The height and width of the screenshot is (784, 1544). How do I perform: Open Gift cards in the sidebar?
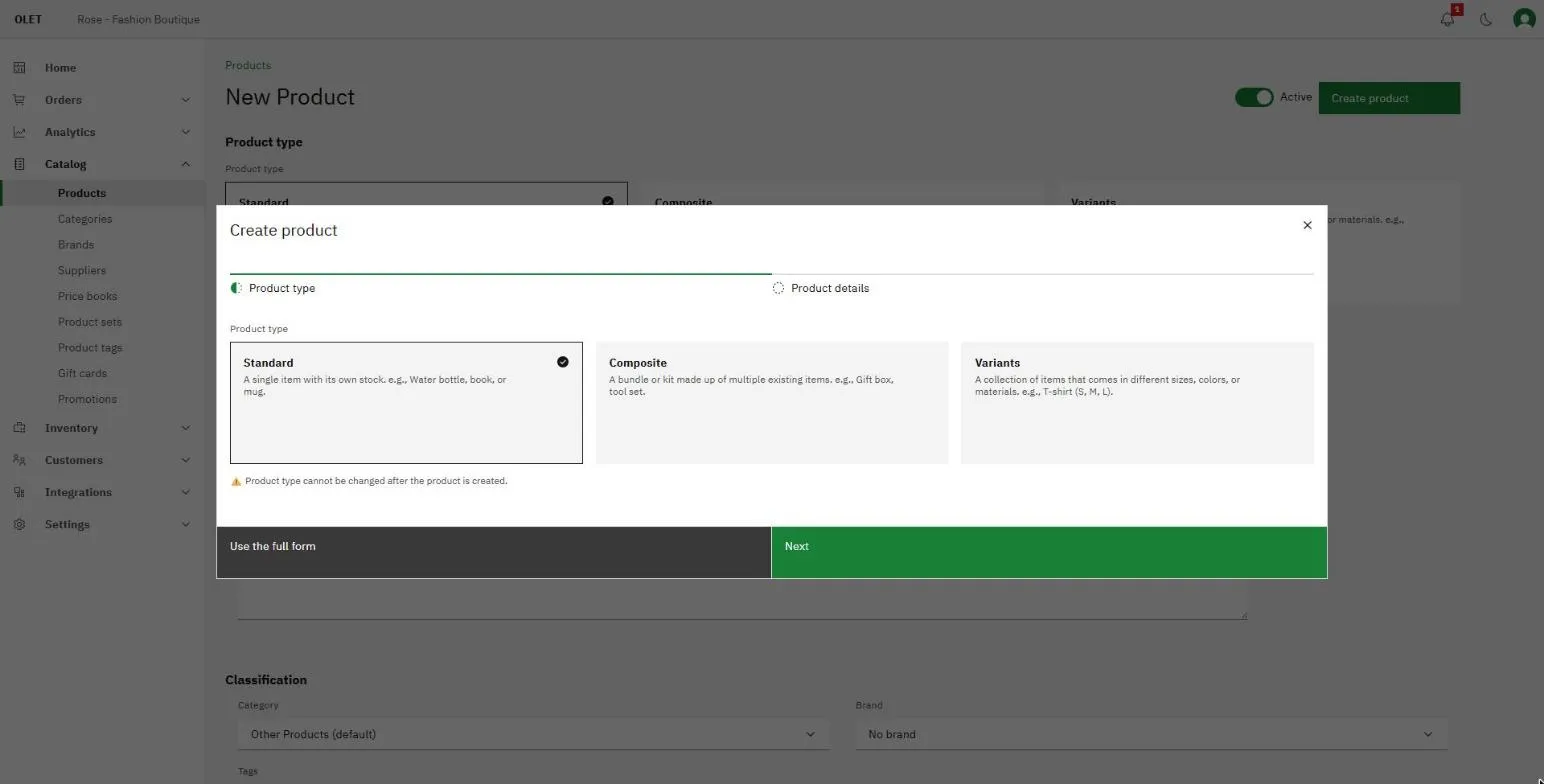[x=82, y=374]
